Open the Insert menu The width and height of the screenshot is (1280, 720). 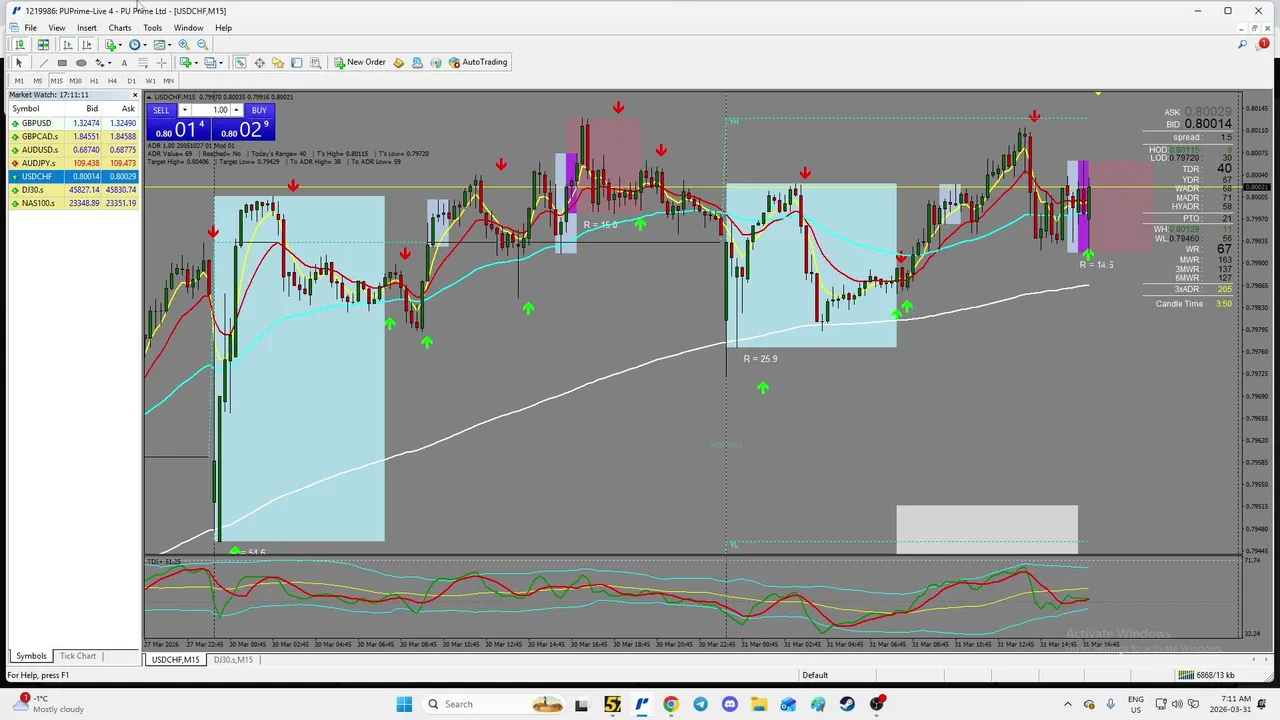point(87,28)
